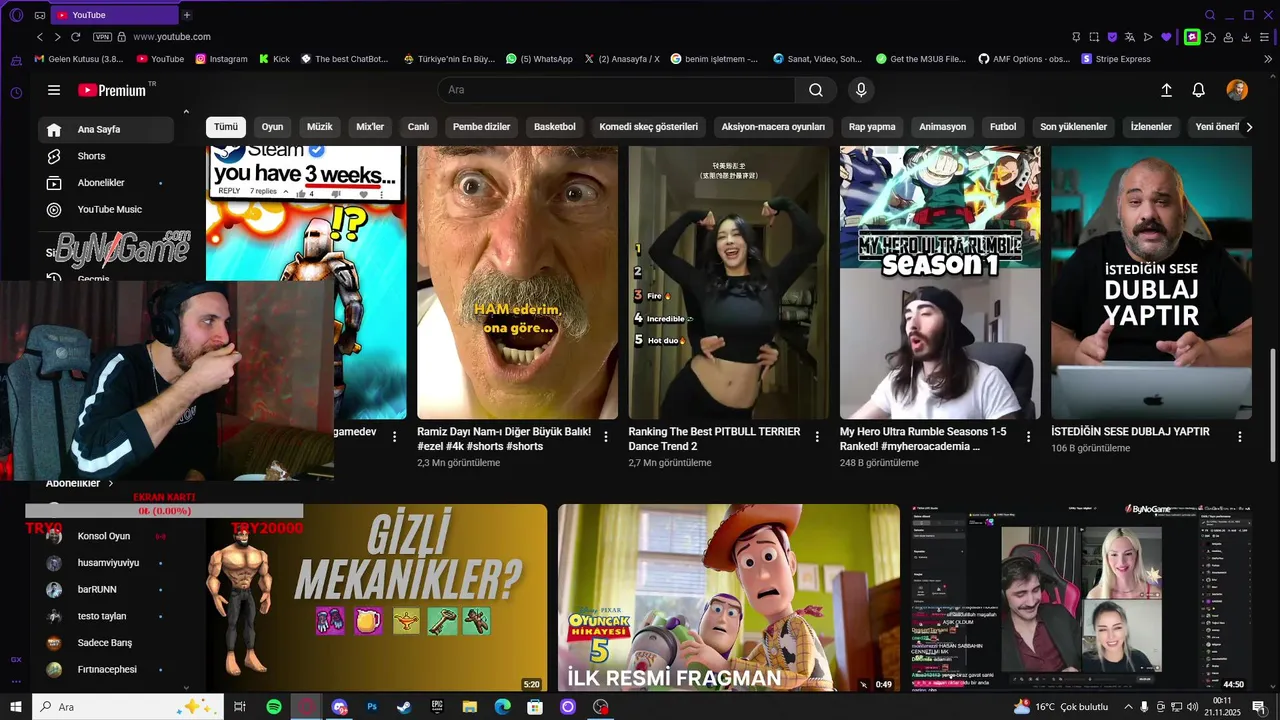Open the Sadece Barış channel subscription
The image size is (1280, 720).
coord(106,643)
